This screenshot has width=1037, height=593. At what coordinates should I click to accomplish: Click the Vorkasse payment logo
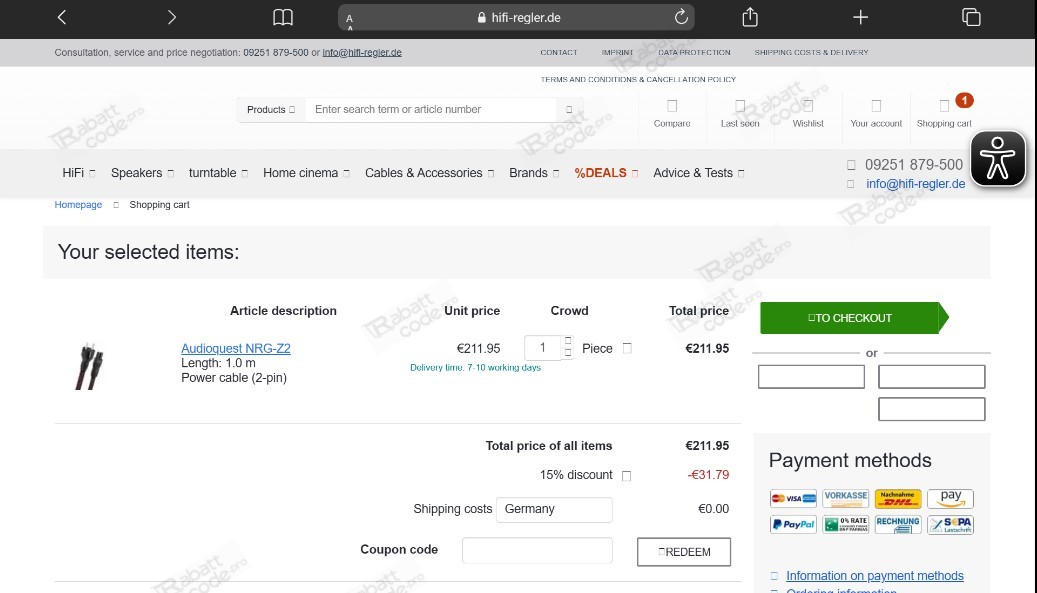(x=846, y=498)
